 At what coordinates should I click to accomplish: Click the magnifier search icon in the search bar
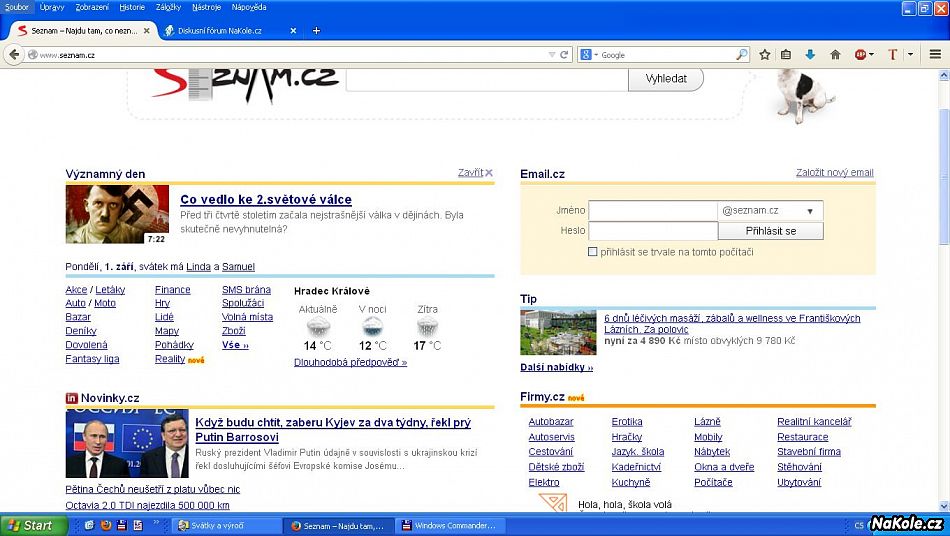[x=742, y=55]
